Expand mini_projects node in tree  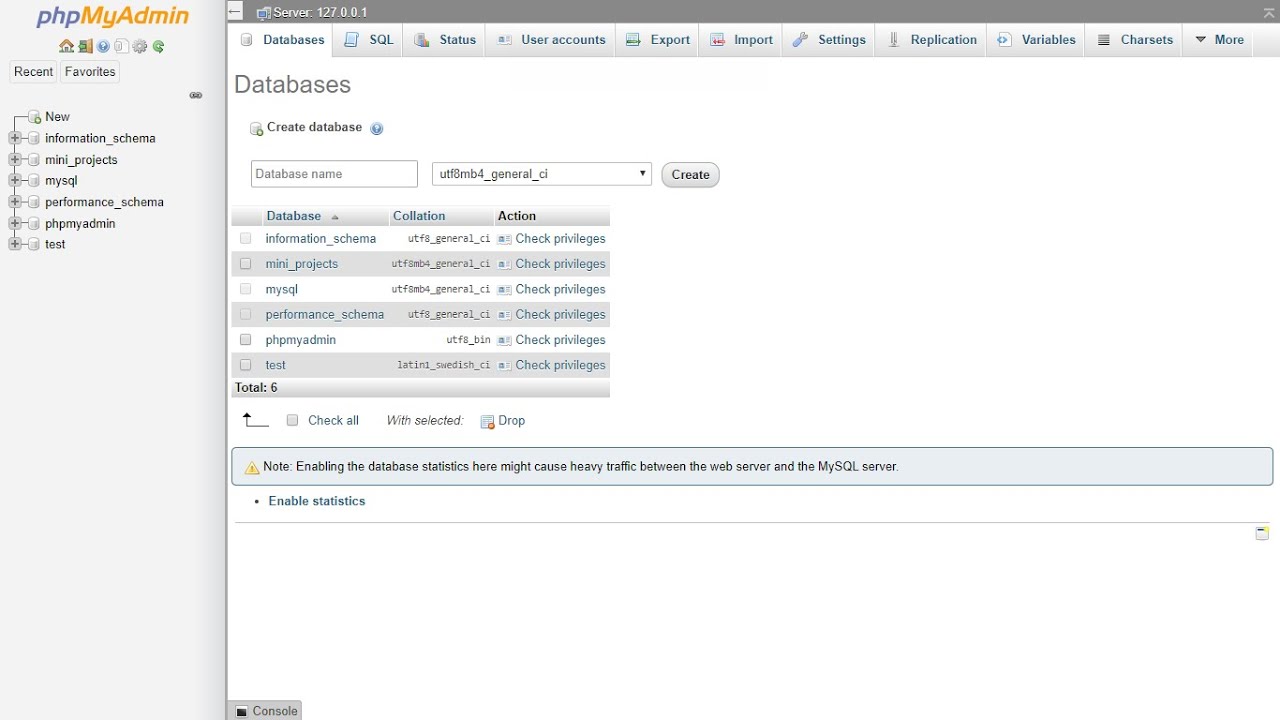[x=15, y=160]
